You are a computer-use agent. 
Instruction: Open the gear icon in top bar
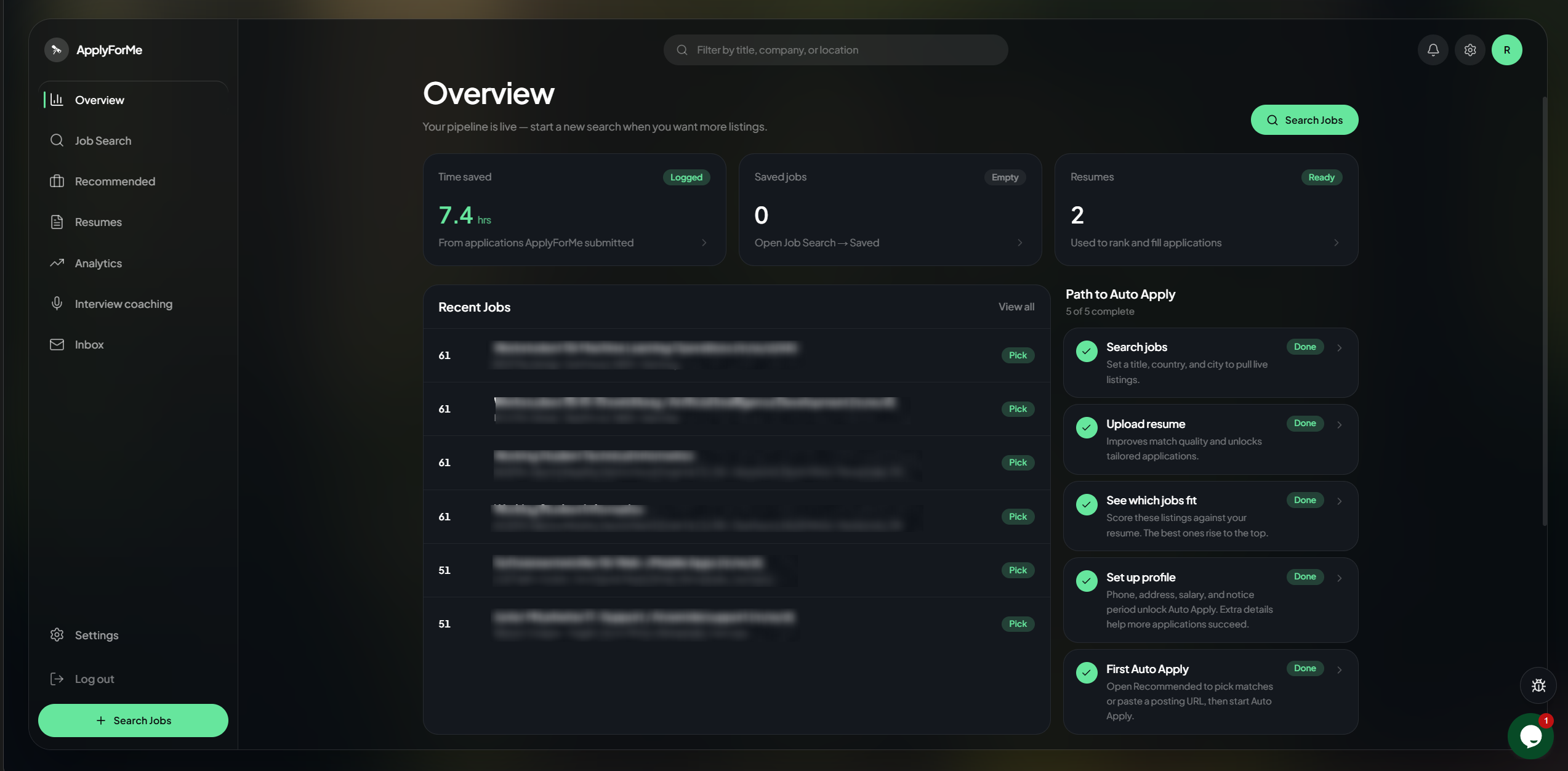(x=1469, y=50)
